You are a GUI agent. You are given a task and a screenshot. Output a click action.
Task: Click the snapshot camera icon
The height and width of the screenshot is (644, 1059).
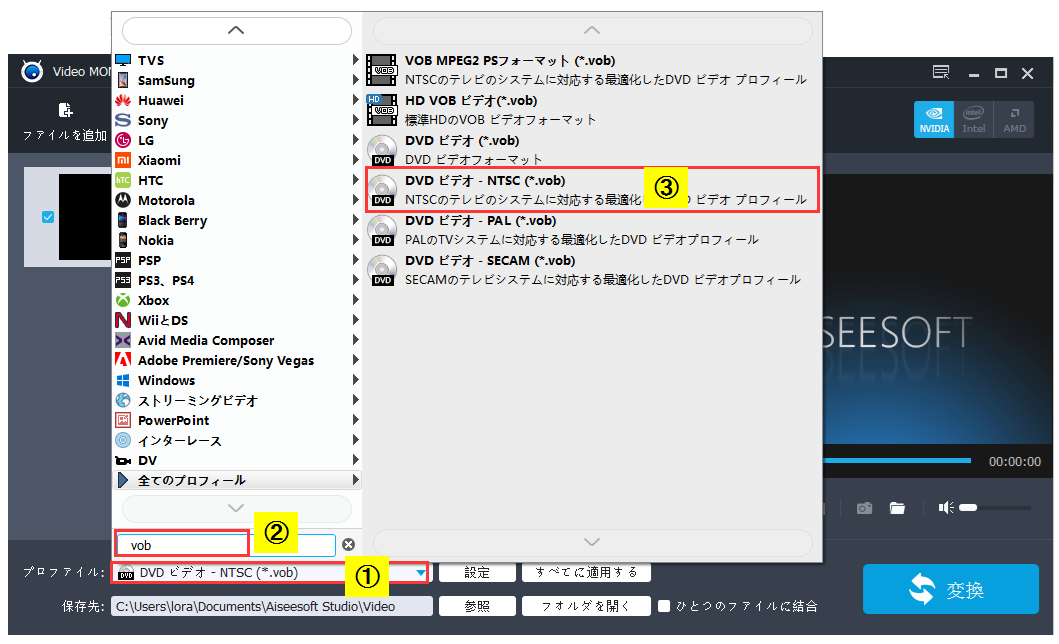[x=864, y=508]
